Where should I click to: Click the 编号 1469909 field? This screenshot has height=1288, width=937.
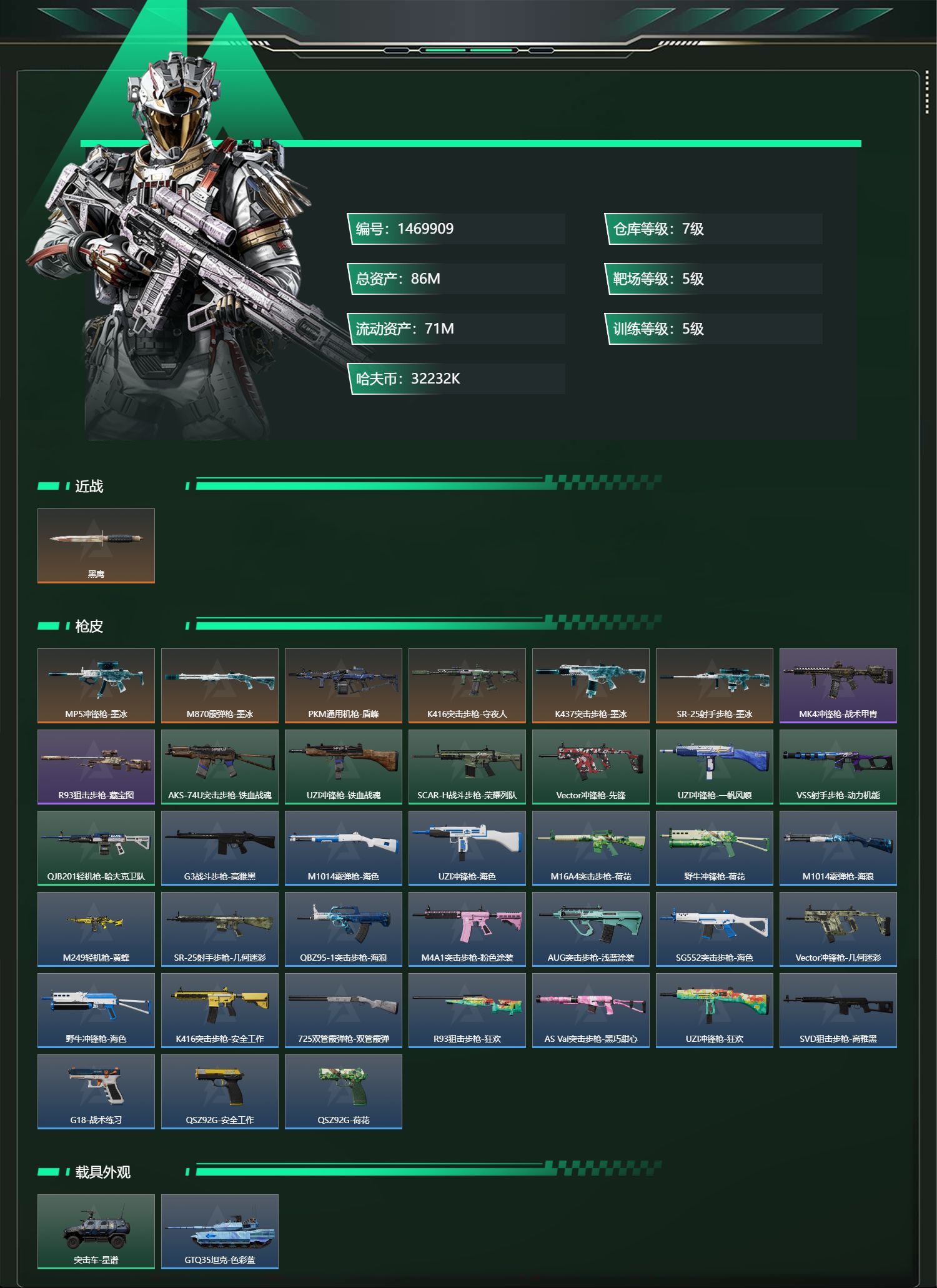[x=456, y=229]
